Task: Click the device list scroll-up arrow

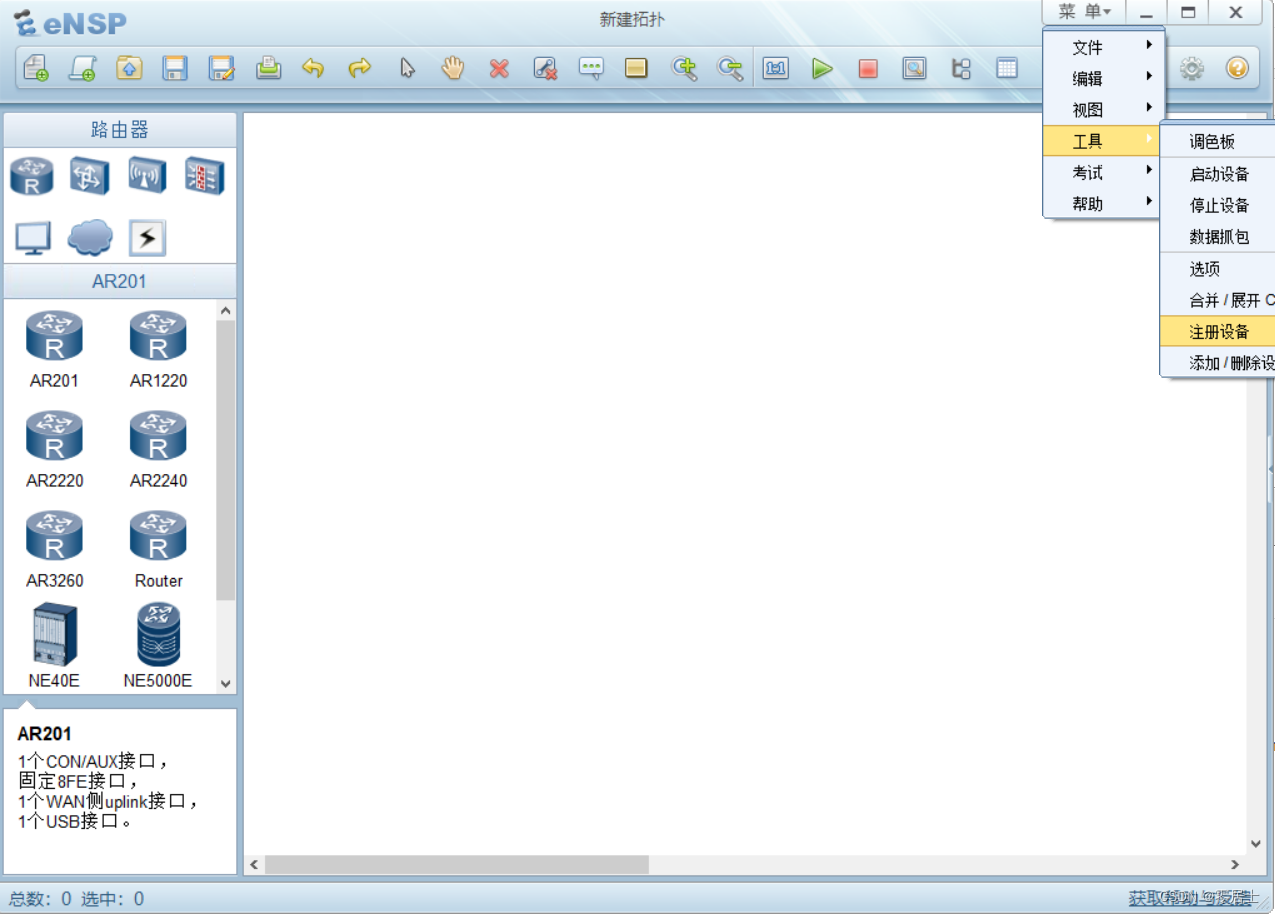Action: [x=226, y=311]
